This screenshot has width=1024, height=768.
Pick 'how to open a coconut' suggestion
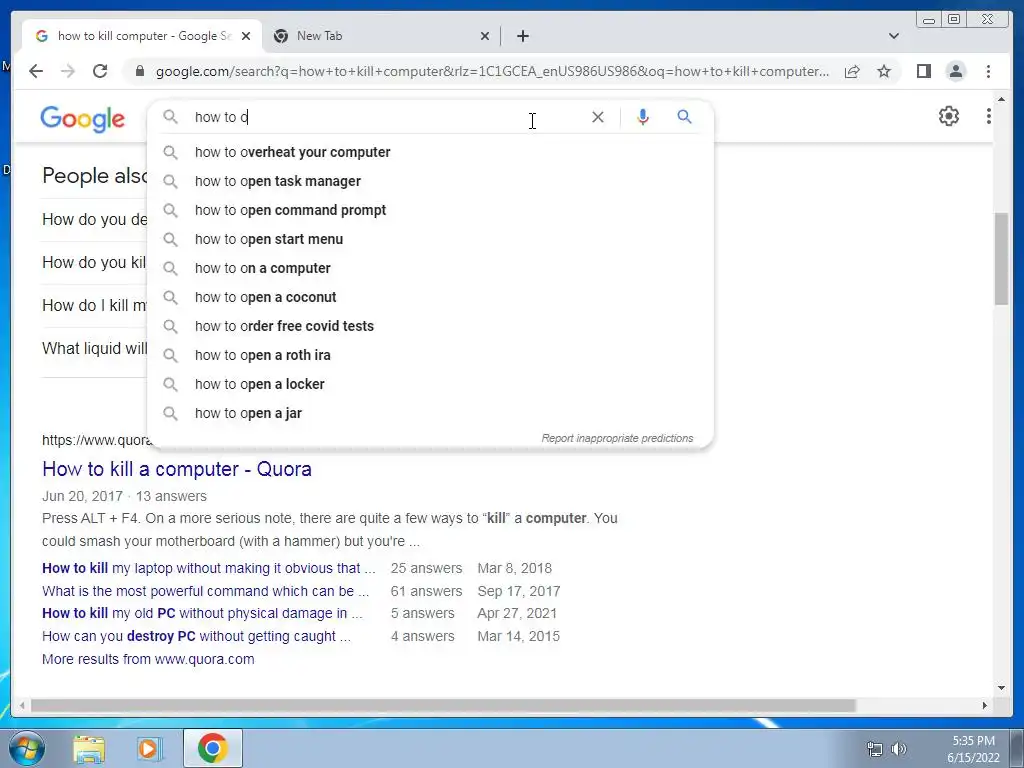[x=430, y=297]
